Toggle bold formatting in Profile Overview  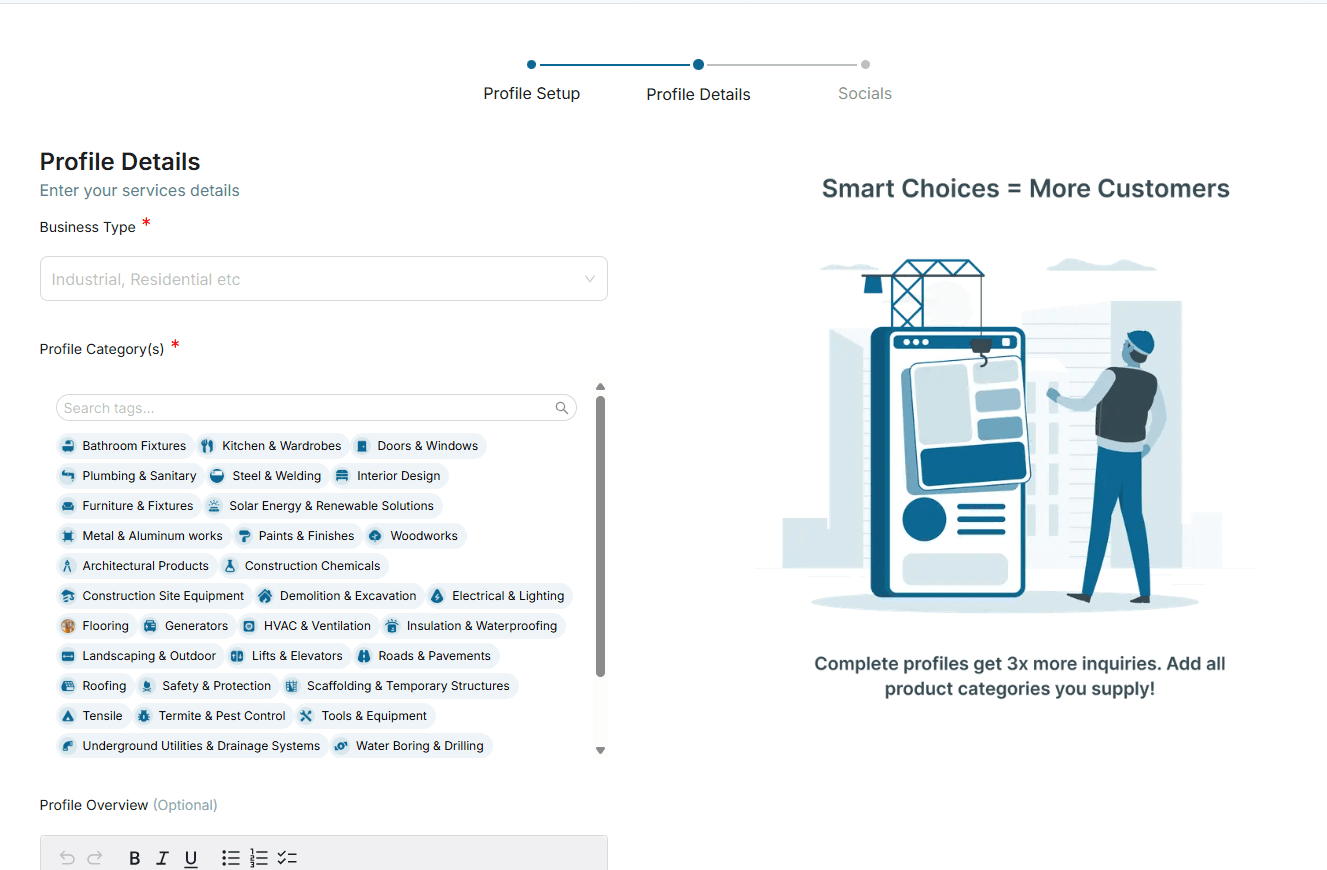point(135,858)
